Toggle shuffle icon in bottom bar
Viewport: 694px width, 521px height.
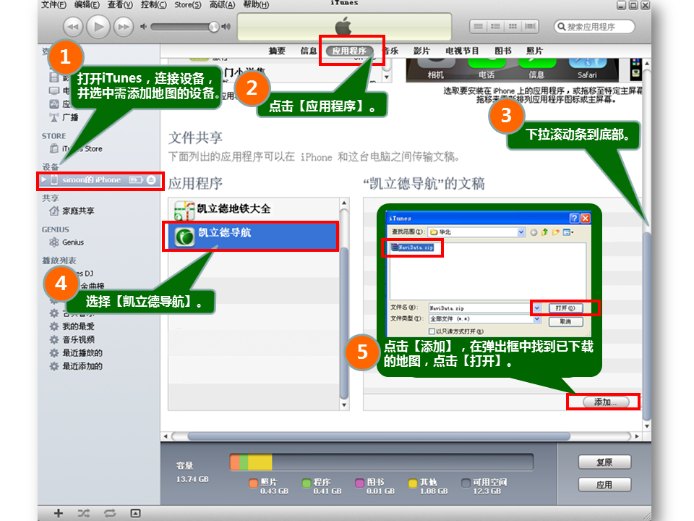pyautogui.click(x=84, y=513)
